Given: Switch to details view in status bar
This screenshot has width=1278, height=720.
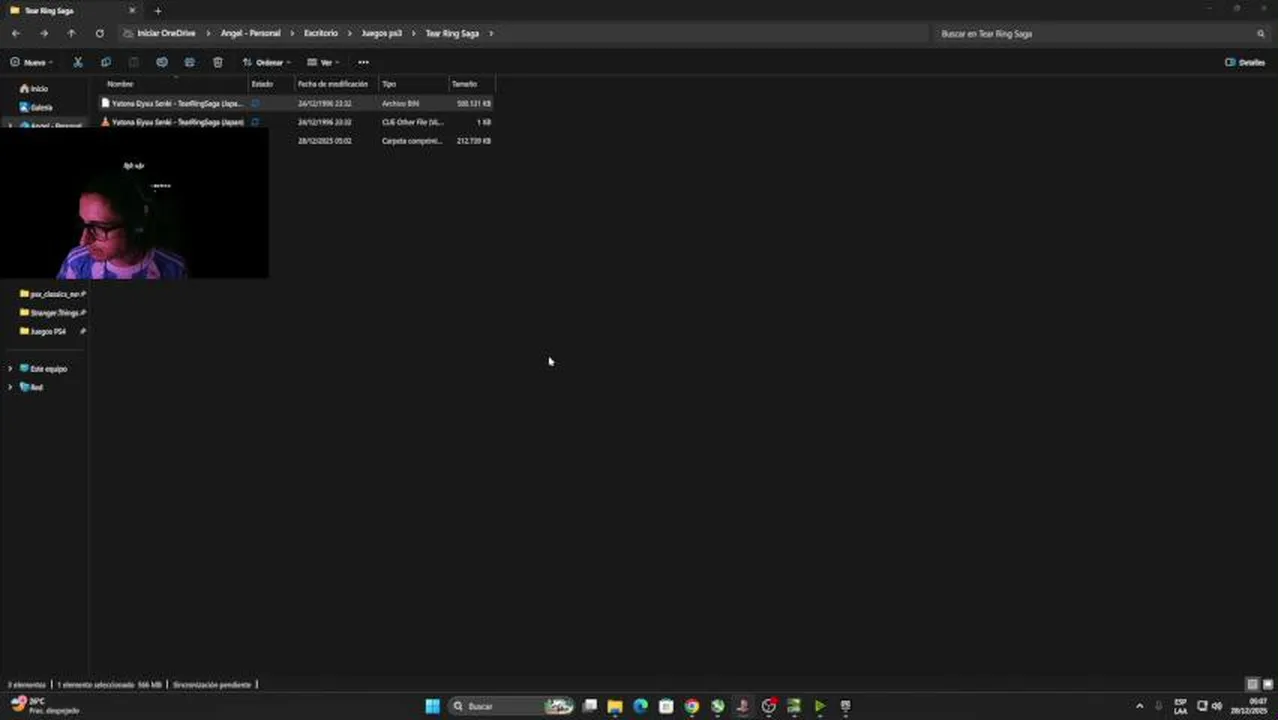Looking at the screenshot, I should [x=1252, y=685].
